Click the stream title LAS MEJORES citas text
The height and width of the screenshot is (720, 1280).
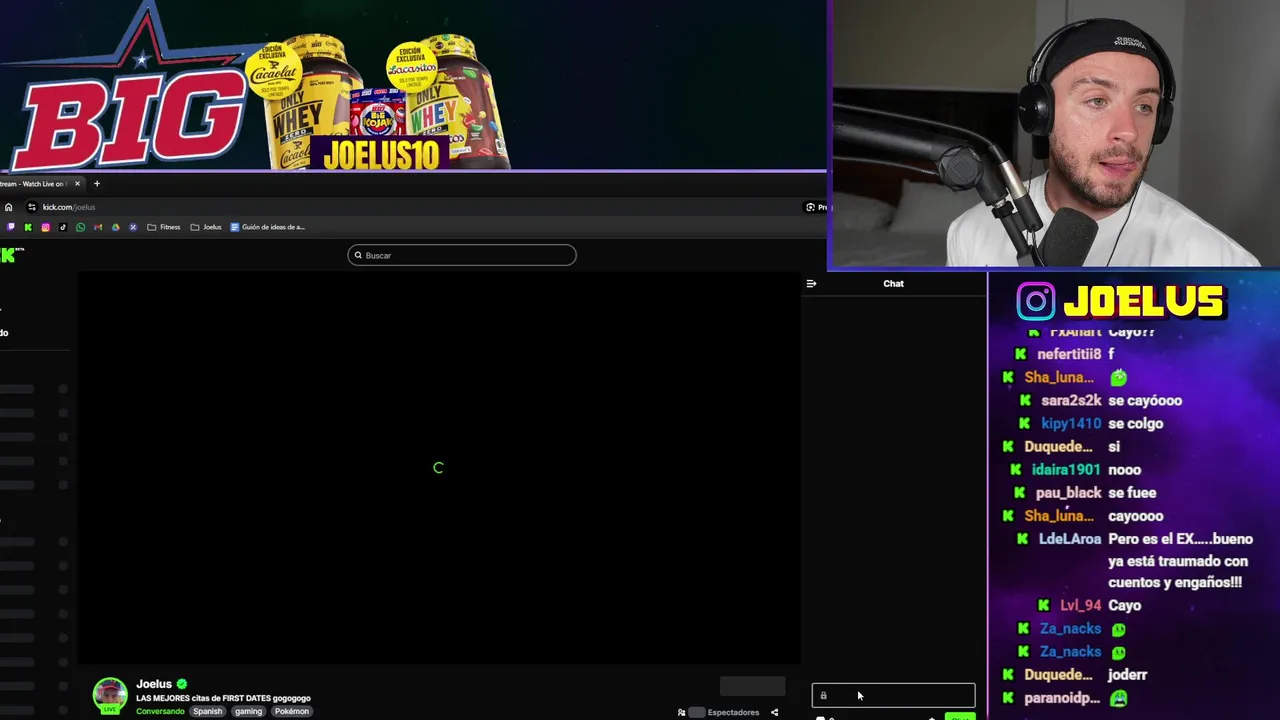coord(223,698)
